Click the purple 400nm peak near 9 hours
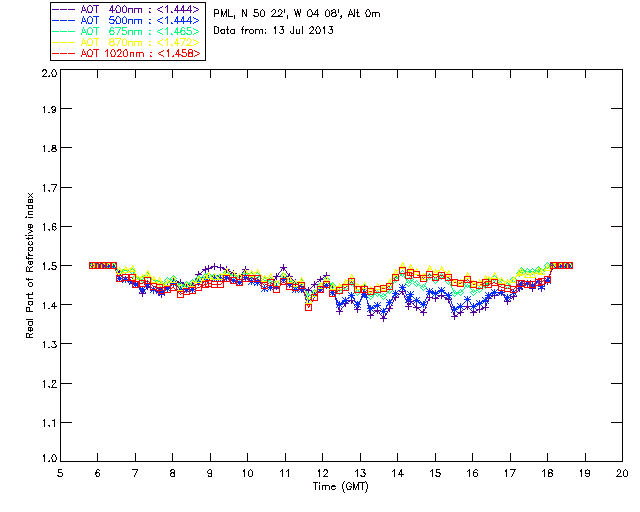 (215, 266)
